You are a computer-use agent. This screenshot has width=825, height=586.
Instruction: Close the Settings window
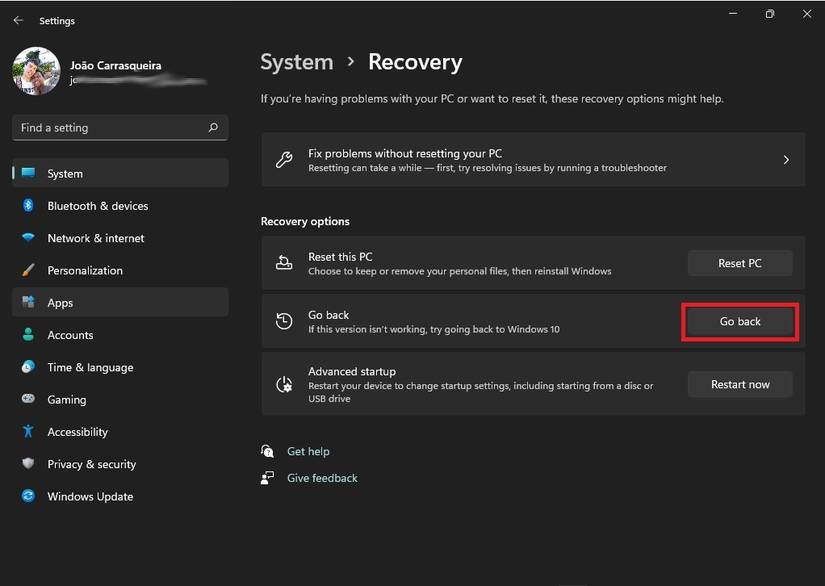point(807,14)
